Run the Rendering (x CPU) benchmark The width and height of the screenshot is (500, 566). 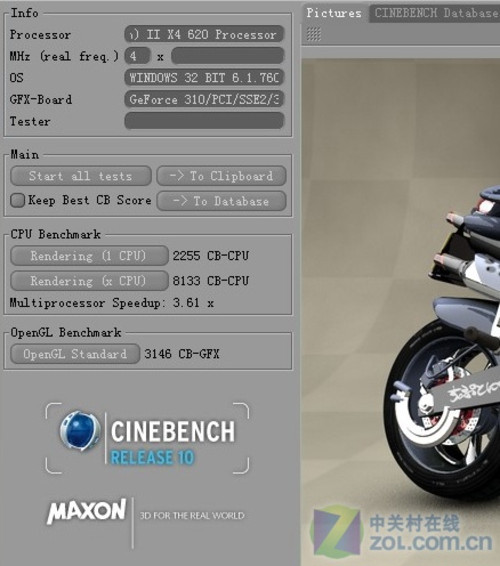tap(89, 281)
